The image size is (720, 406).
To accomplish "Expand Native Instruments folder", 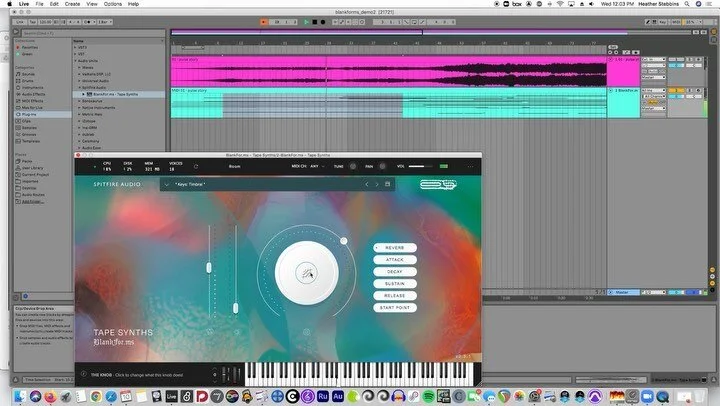I will coord(79,107).
